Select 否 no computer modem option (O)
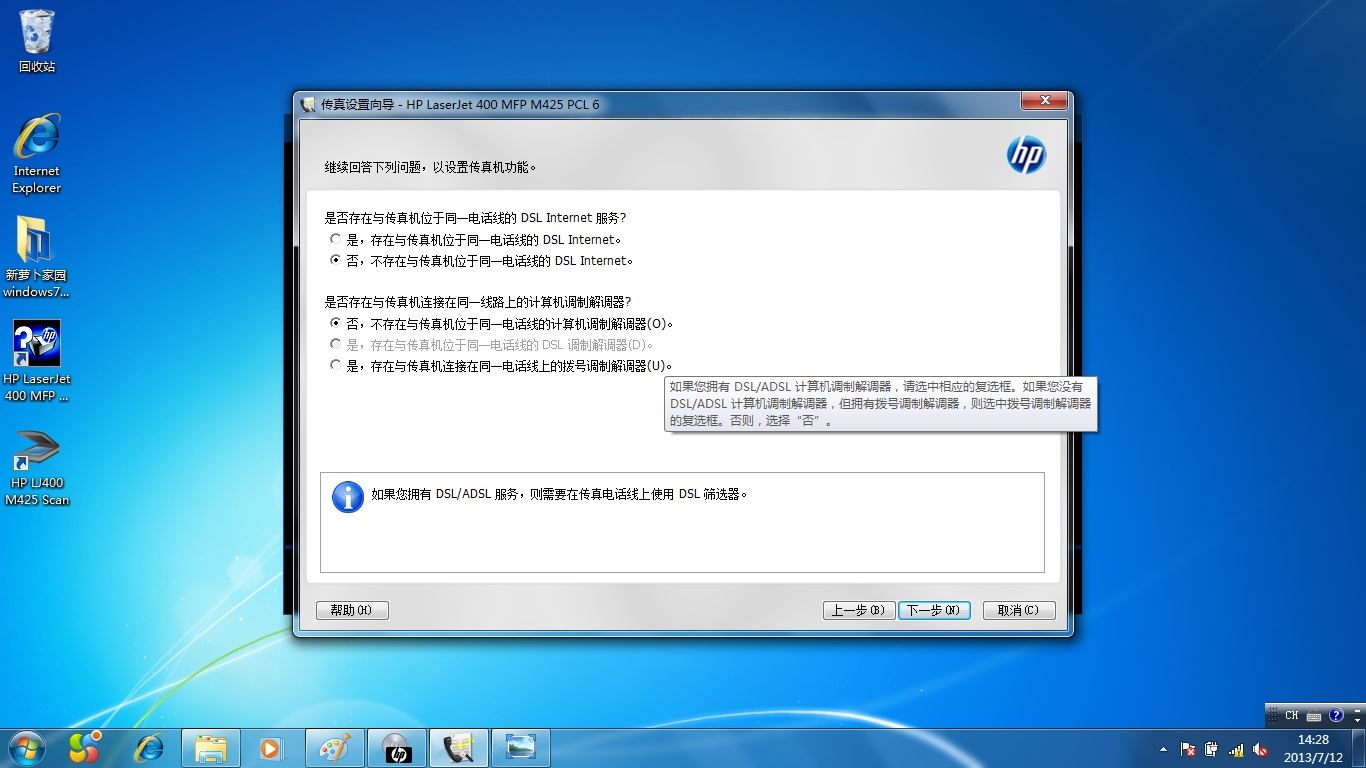 502,324
